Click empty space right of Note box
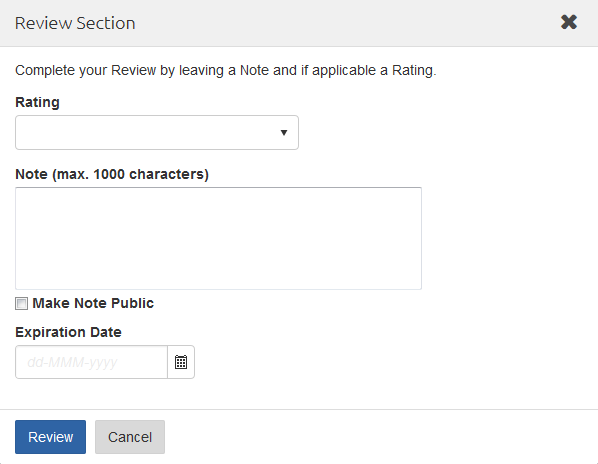The height and width of the screenshot is (464, 598). pos(509,238)
